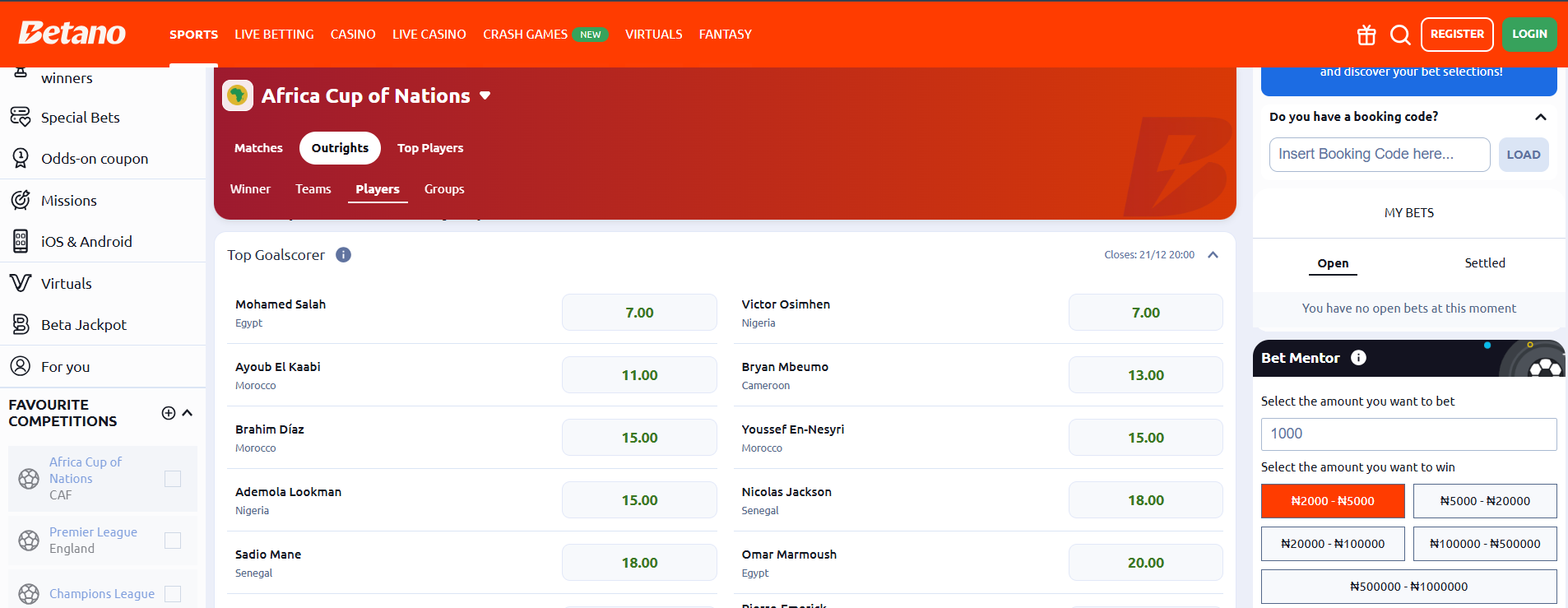
Task: Bet on Brahim Díaz at 15.00
Action: (639, 438)
